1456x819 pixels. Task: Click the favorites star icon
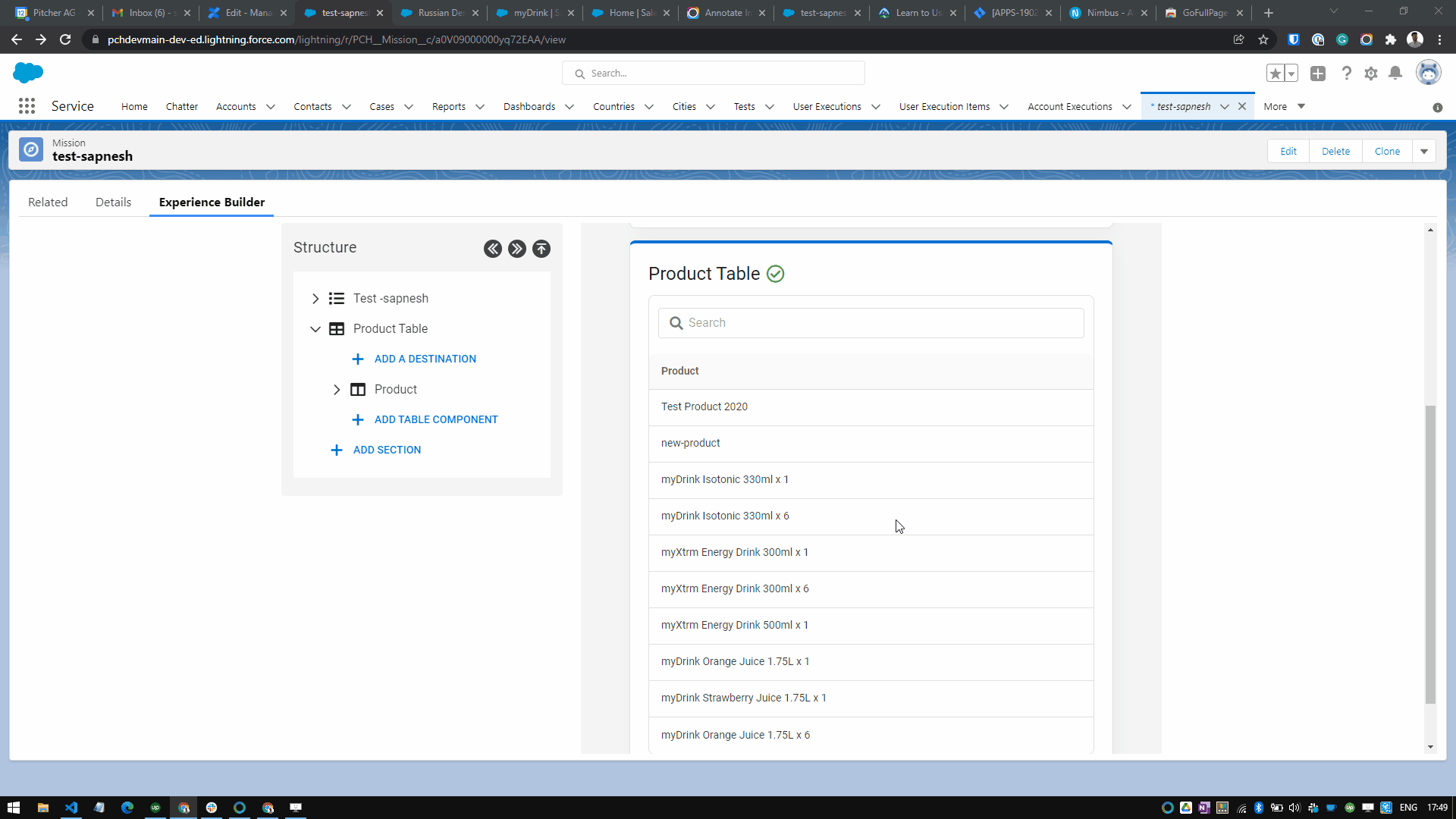click(1276, 74)
